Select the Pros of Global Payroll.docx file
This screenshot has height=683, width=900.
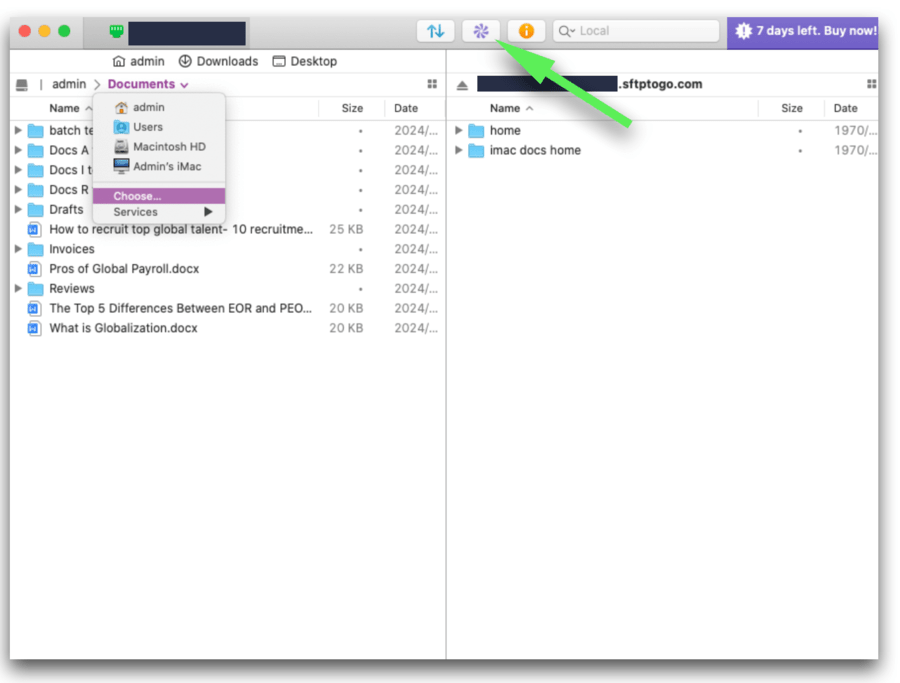123,268
